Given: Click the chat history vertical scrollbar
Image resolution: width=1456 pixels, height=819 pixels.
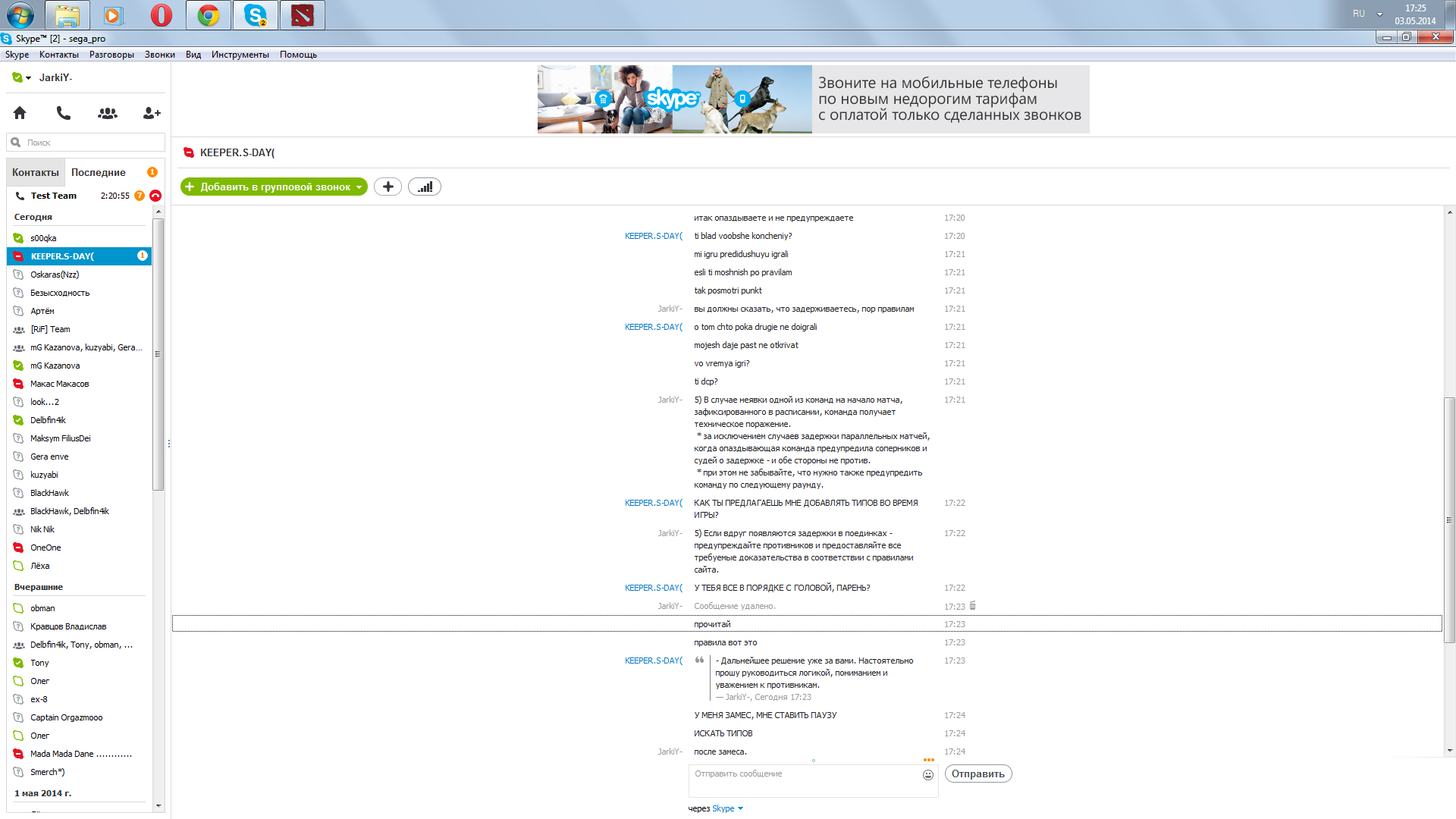Looking at the screenshot, I should coord(1449,519).
